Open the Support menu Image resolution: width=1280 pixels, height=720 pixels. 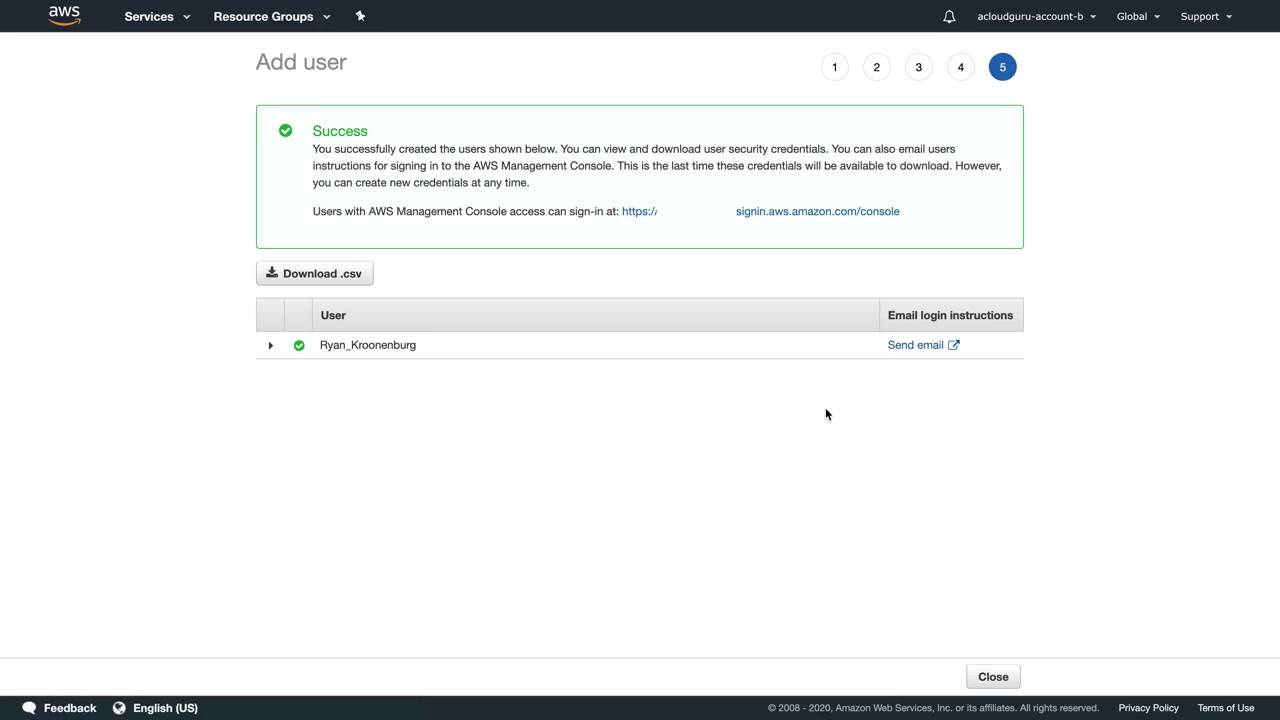[1206, 16]
